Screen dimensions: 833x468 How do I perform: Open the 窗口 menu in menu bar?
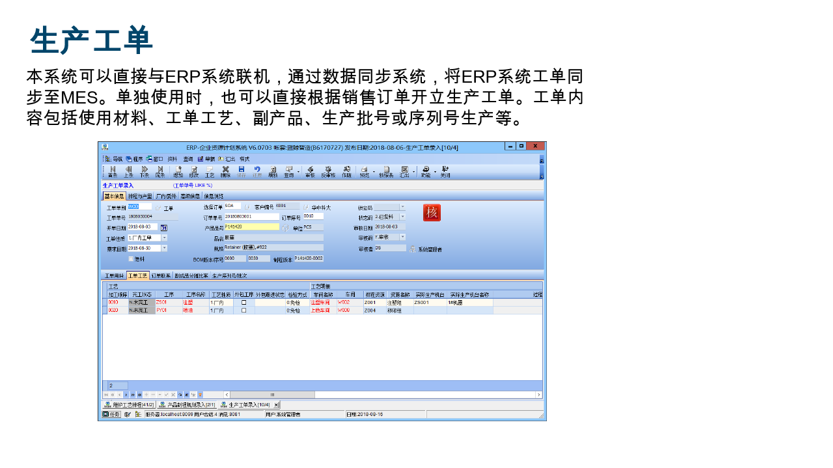tap(157, 158)
